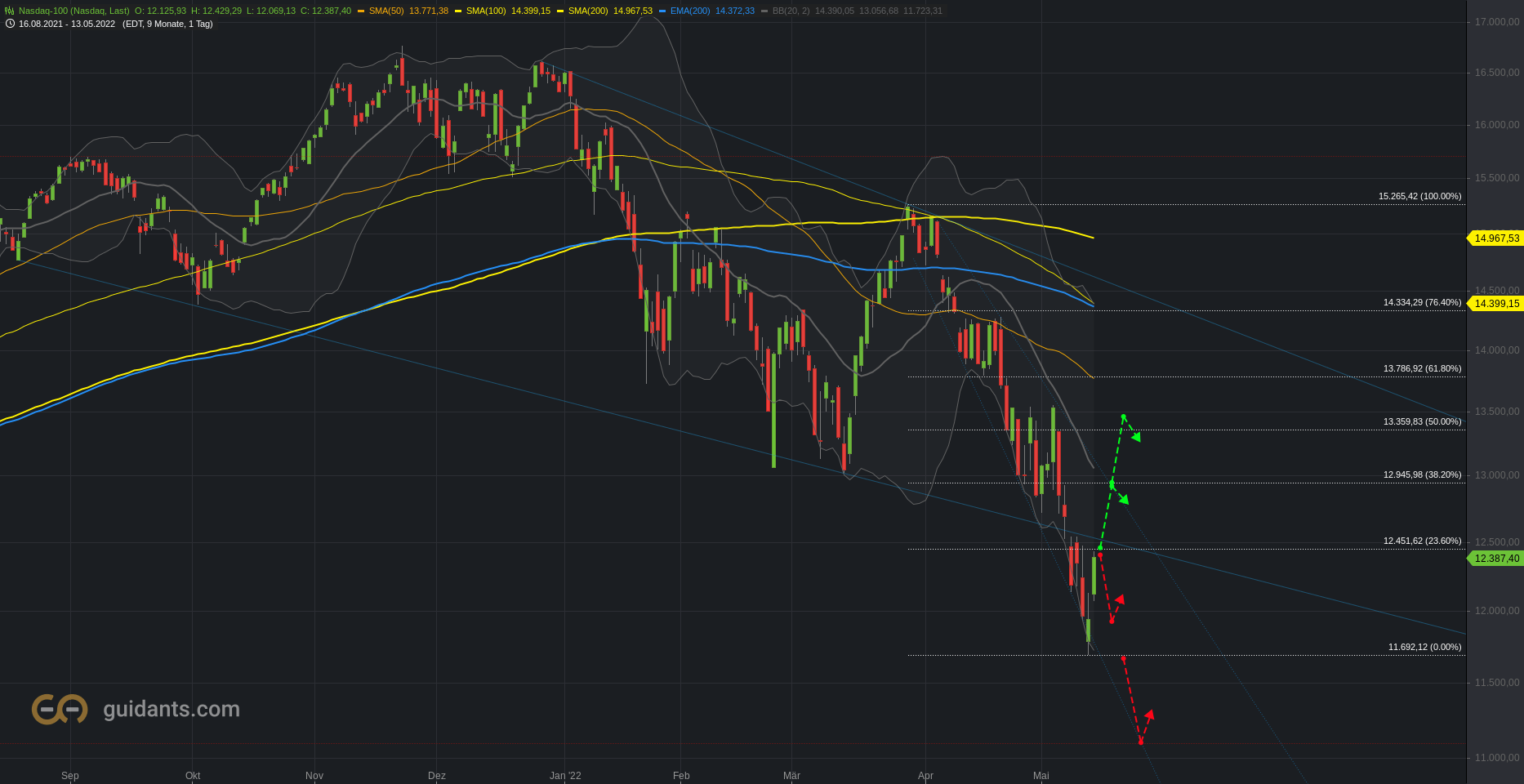Select Fibonacci label 11.692,12 (0.00%)
Image resolution: width=1524 pixels, height=784 pixels.
click(x=1425, y=647)
